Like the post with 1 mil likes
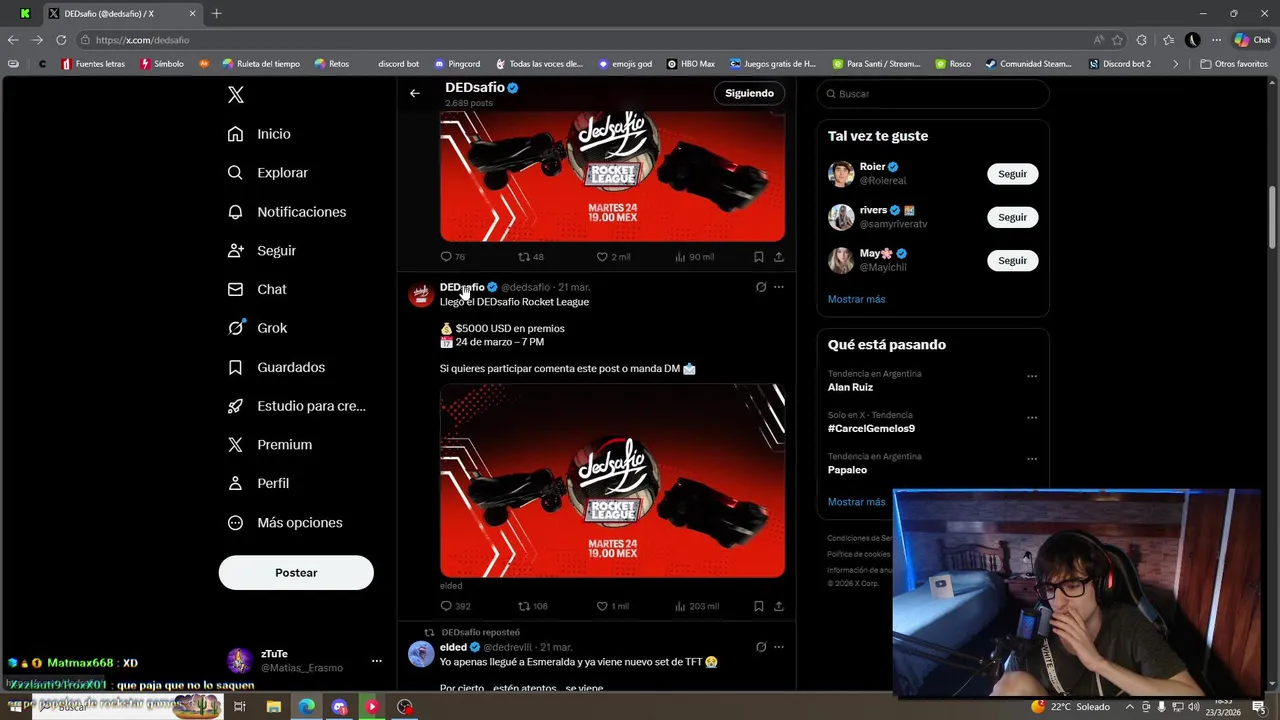Image resolution: width=1280 pixels, height=720 pixels. (602, 606)
